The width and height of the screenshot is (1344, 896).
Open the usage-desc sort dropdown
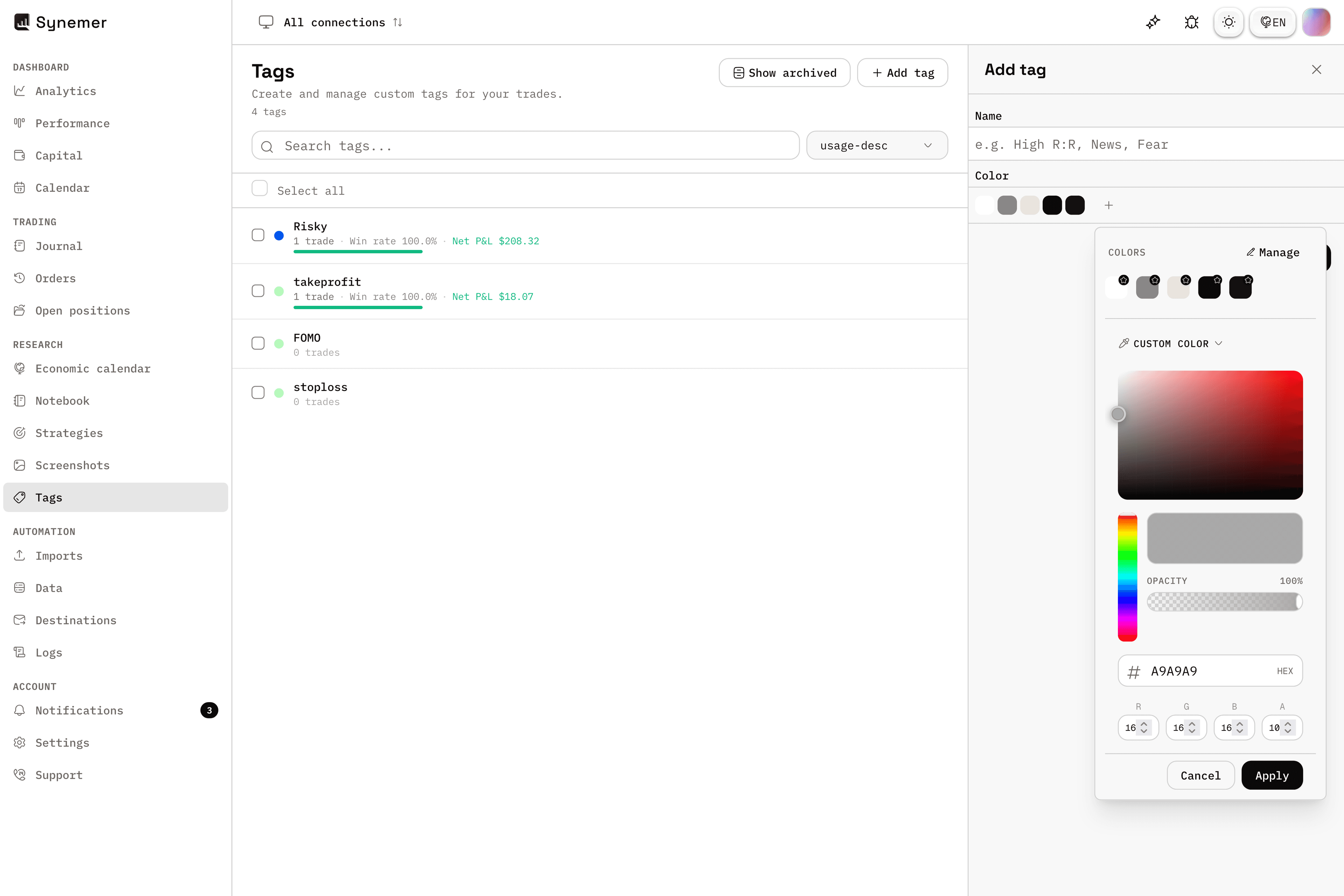[876, 145]
